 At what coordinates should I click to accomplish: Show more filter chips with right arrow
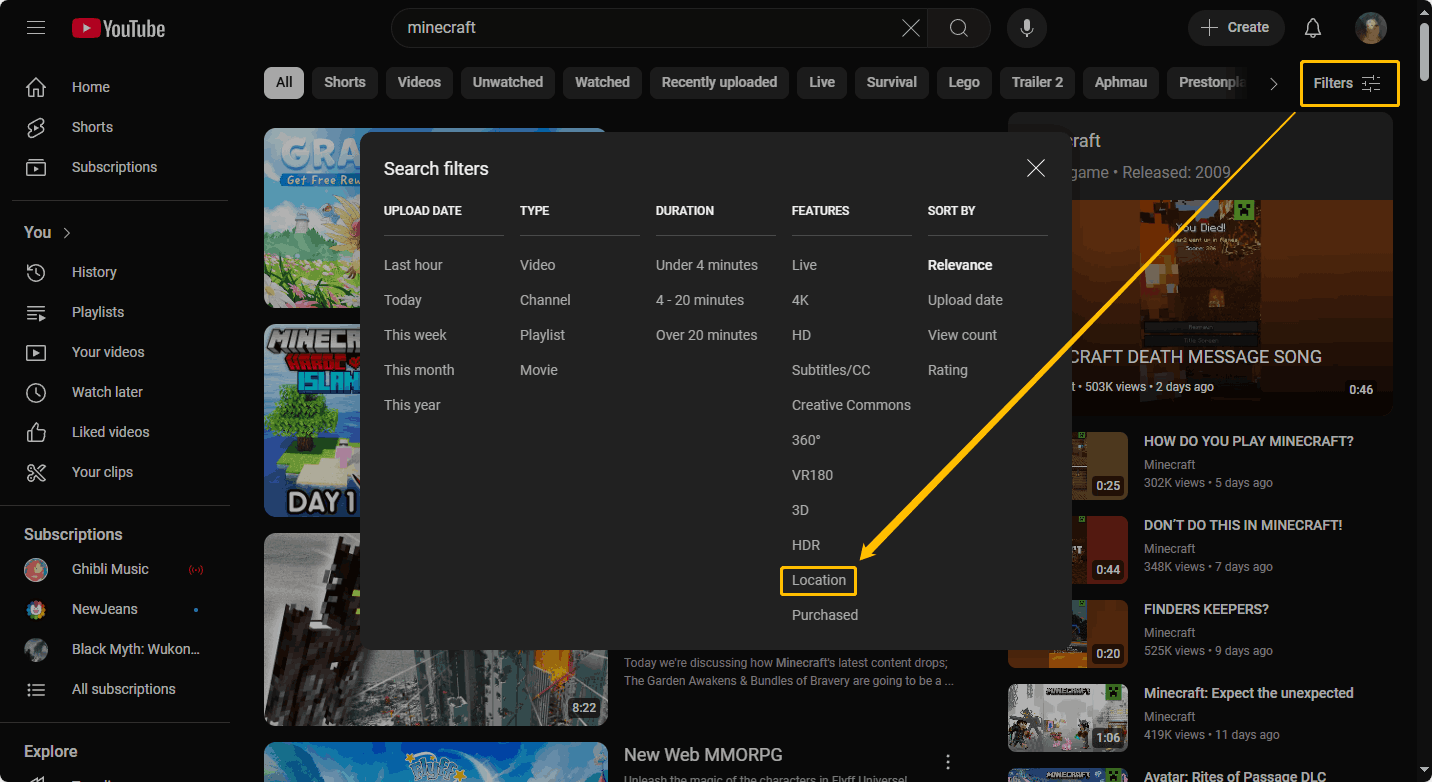point(1273,83)
